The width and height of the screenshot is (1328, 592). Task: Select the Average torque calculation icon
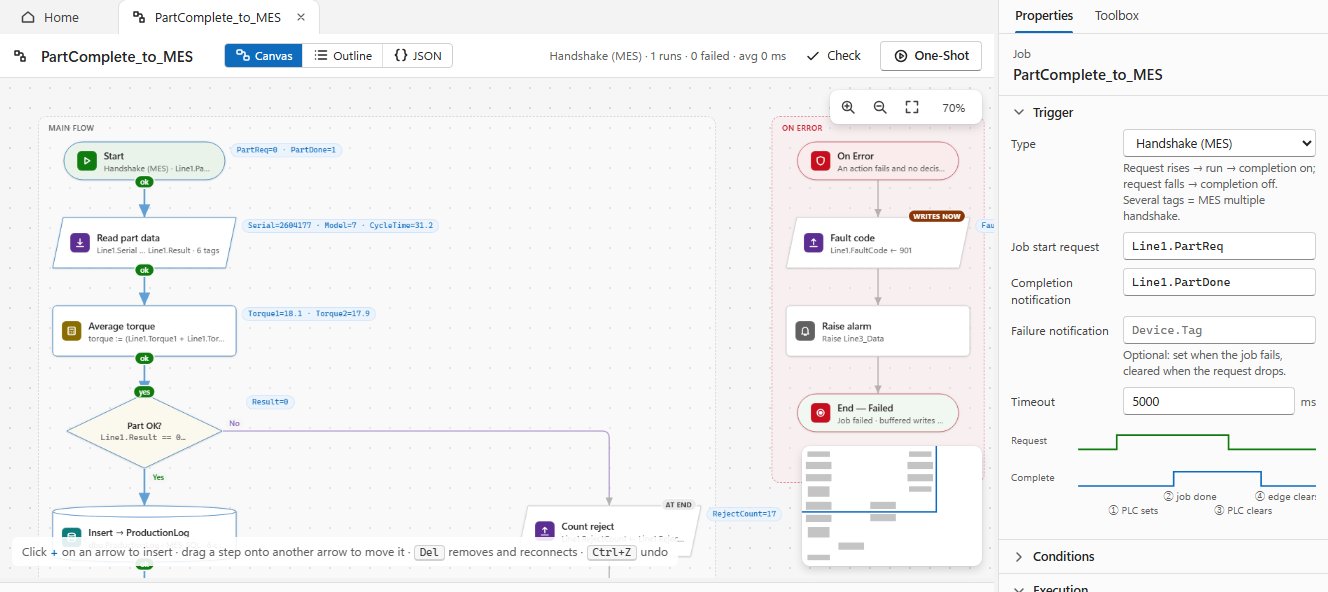point(71,331)
